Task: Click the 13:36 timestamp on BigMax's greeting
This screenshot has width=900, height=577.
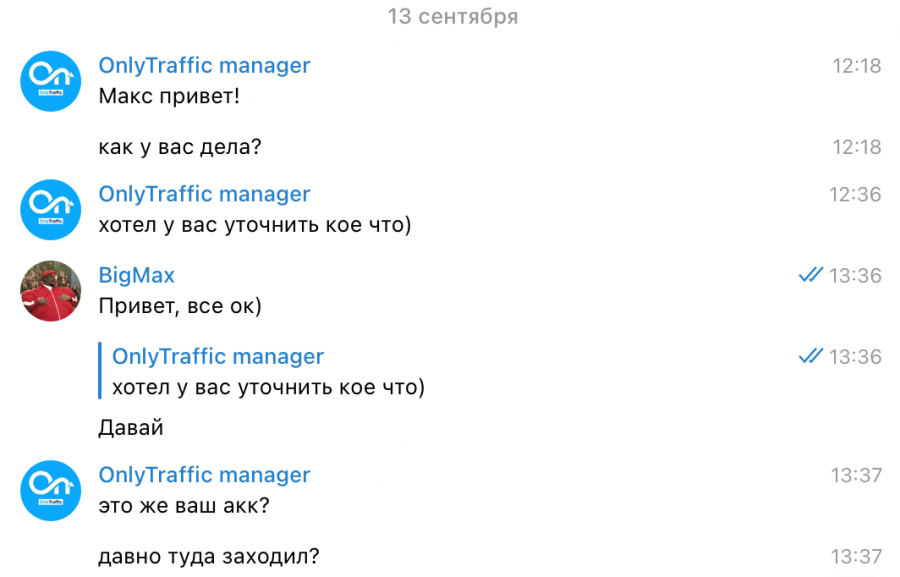Action: pos(855,276)
